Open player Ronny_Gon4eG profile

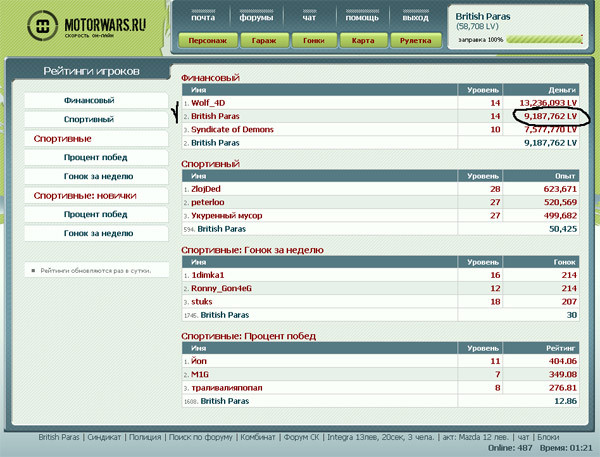click(x=221, y=288)
